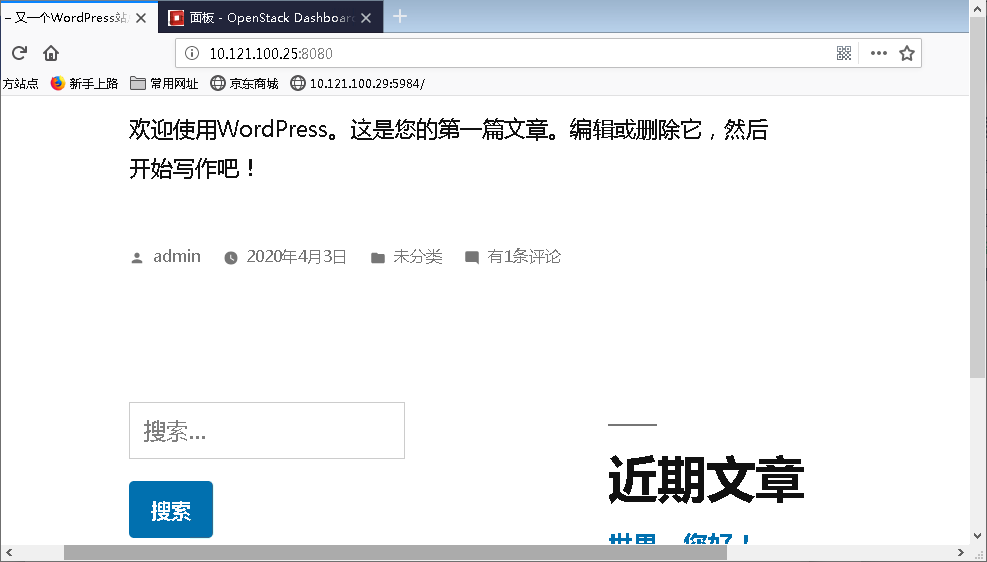Open the 新手上路 Firefox bookmark
The width and height of the screenshot is (987, 562).
pos(84,83)
